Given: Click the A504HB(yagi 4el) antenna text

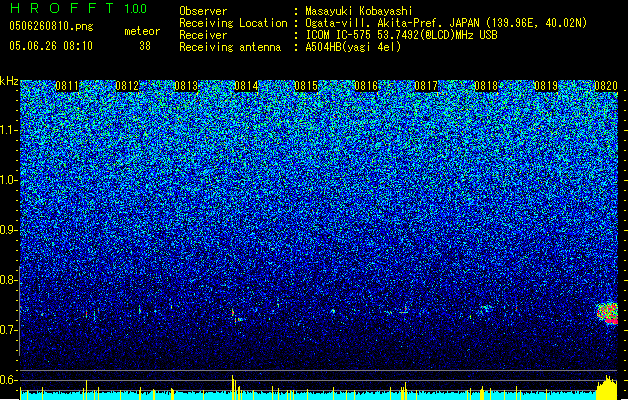Looking at the screenshot, I should [x=353, y=47].
